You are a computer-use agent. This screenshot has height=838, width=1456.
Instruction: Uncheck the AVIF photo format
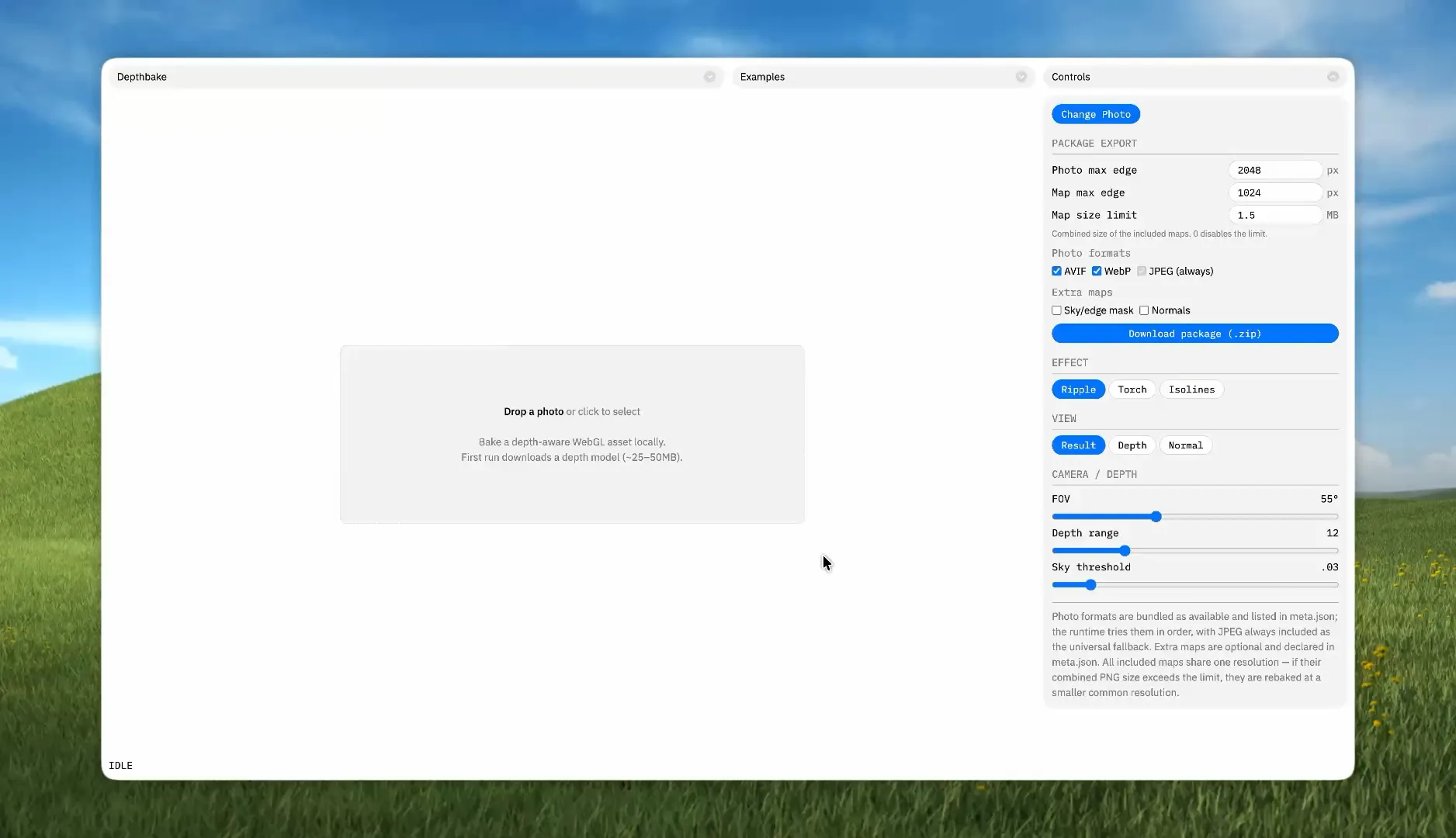[x=1056, y=271]
